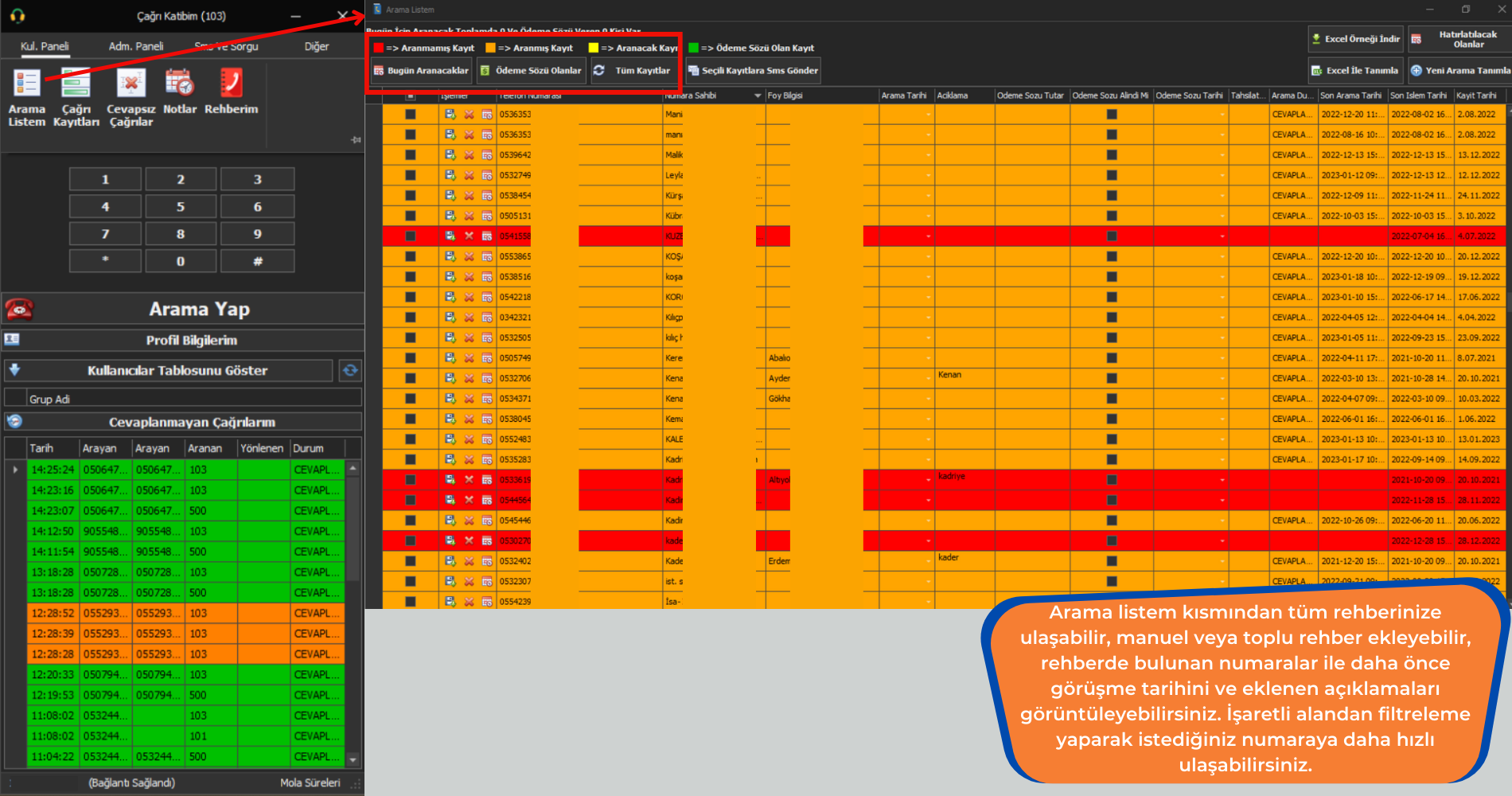Click red delete X in first table row
This screenshot has height=796, width=1512.
pos(469,115)
